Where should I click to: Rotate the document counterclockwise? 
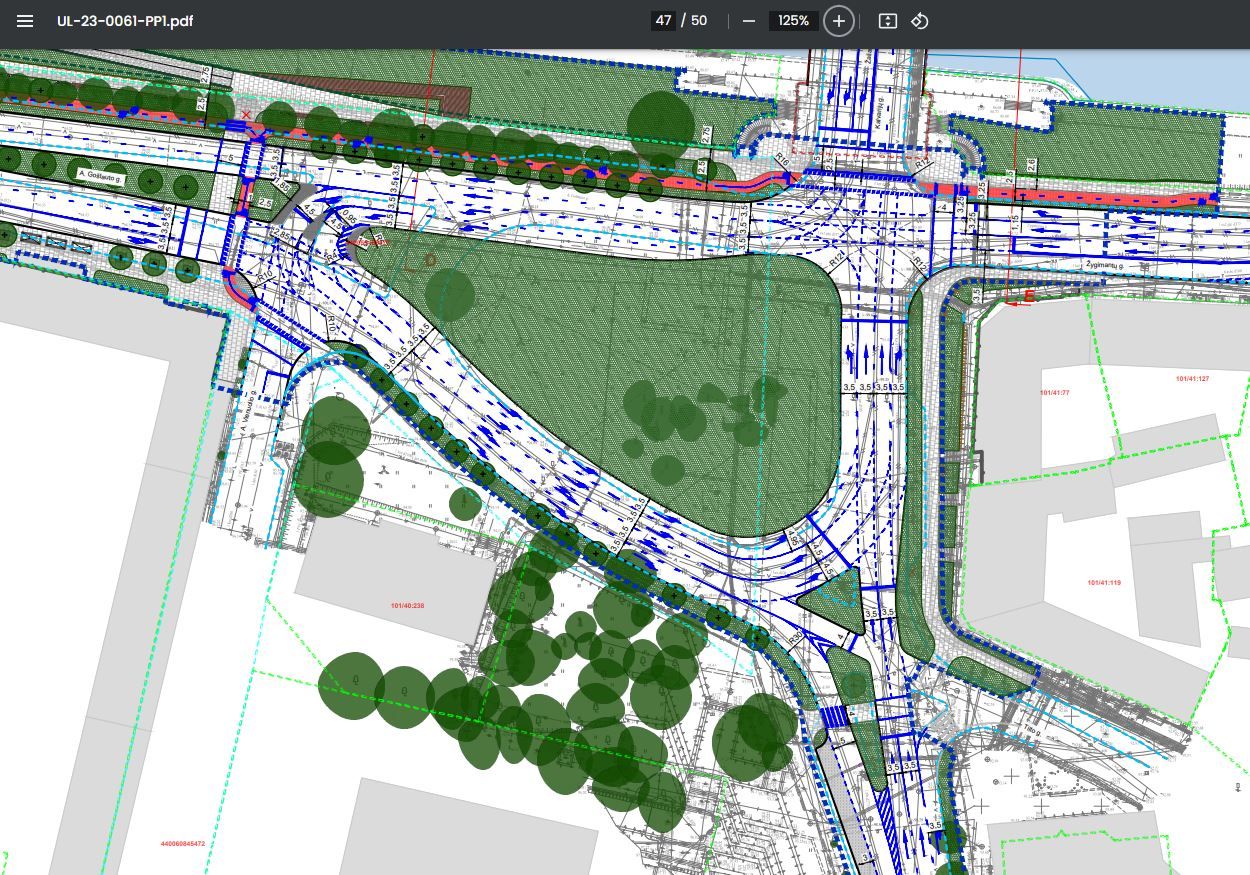(920, 21)
